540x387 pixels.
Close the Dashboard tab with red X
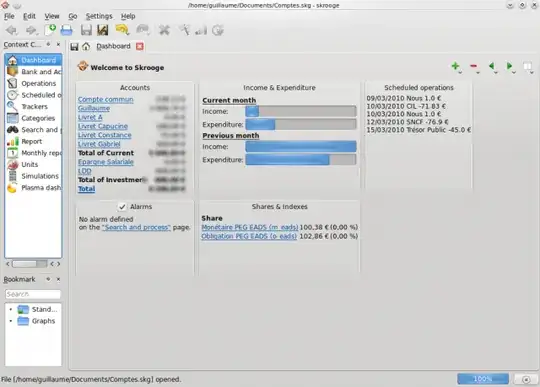[139, 46]
